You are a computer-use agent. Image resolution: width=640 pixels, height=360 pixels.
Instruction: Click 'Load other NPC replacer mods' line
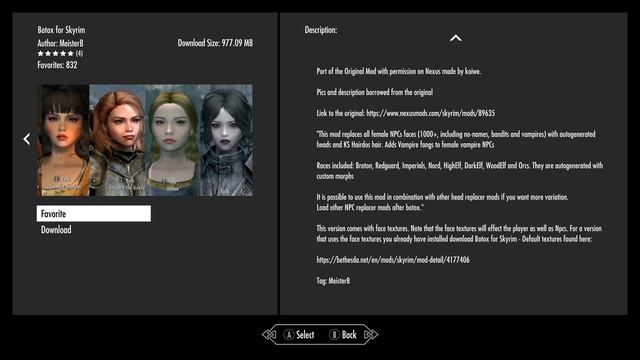pos(370,207)
